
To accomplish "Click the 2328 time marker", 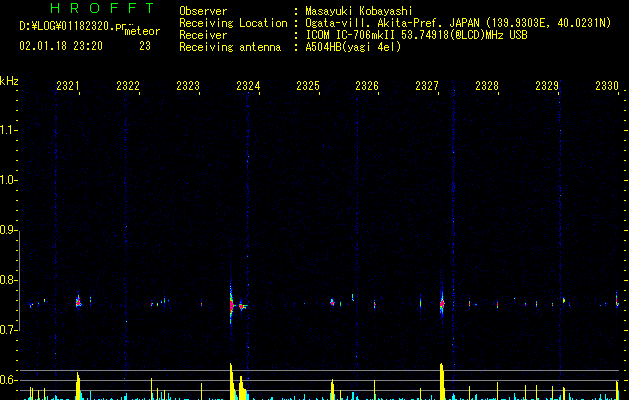I will [487, 85].
